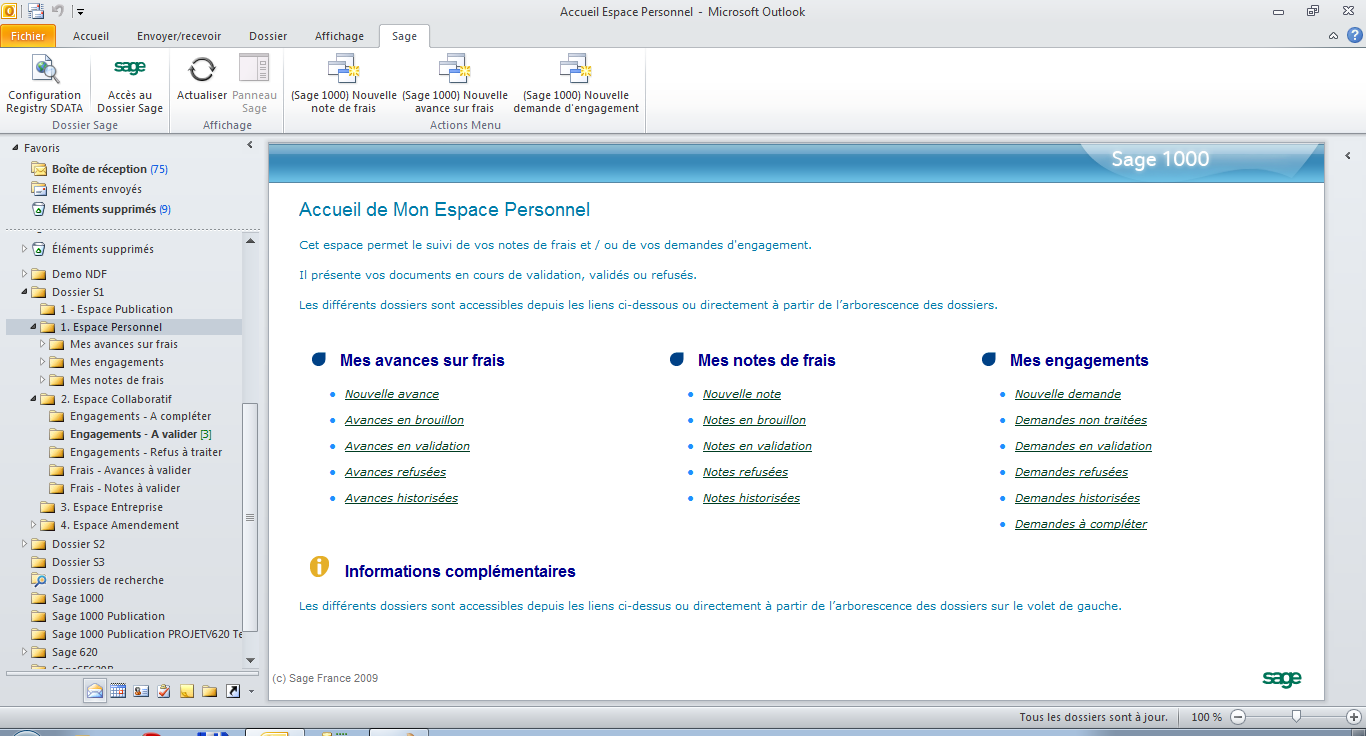Open Notes en validation link
Viewport: 1366px width, 736px height.
757,446
